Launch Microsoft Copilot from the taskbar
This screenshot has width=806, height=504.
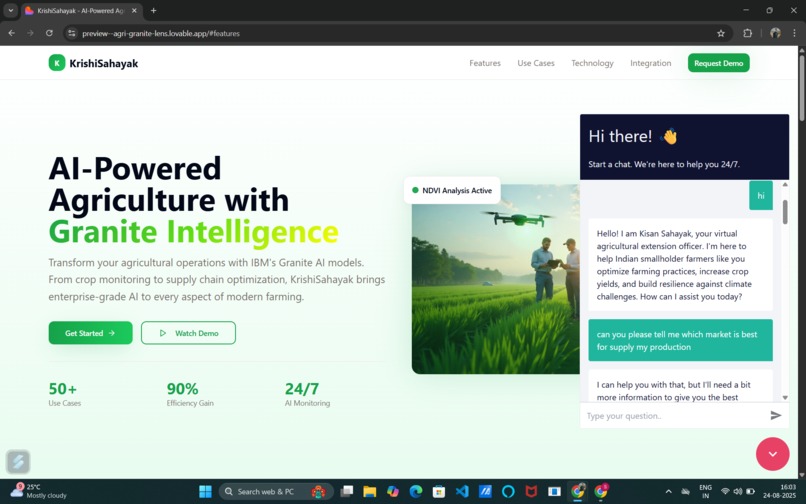point(393,491)
